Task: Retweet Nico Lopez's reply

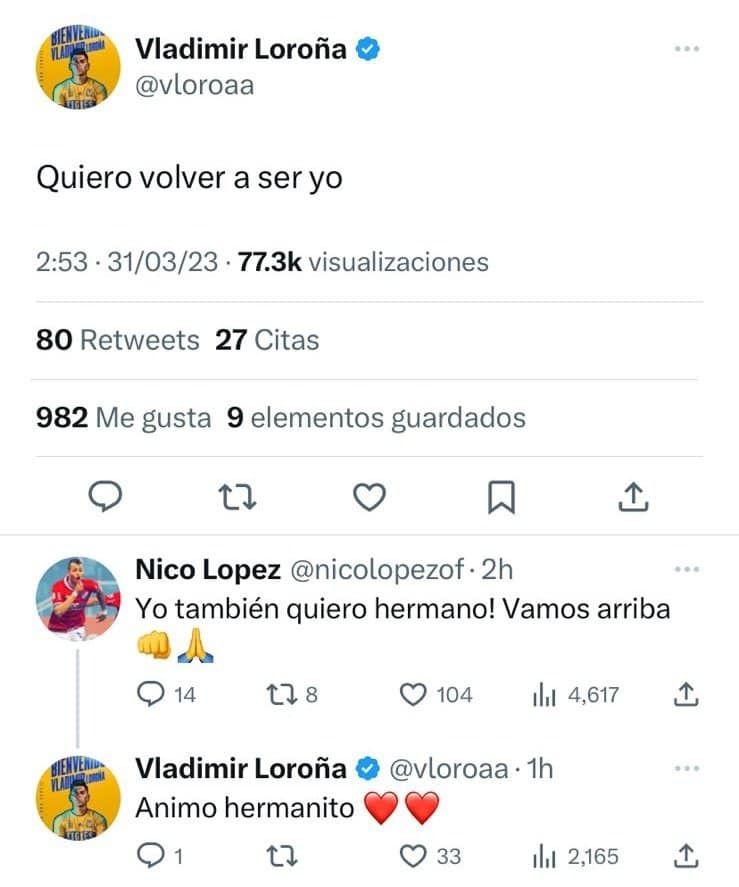Action: click(281, 695)
